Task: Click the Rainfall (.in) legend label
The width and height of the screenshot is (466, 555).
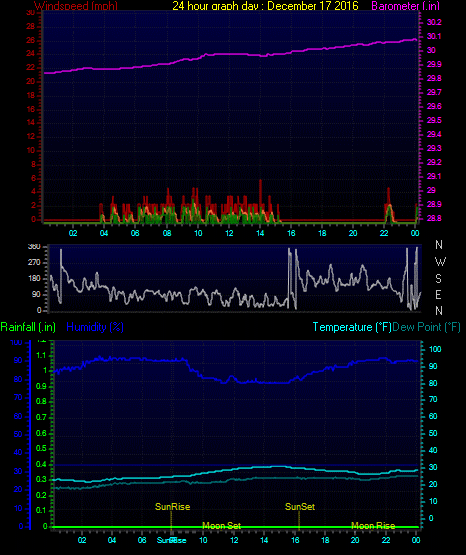Action: [28, 327]
